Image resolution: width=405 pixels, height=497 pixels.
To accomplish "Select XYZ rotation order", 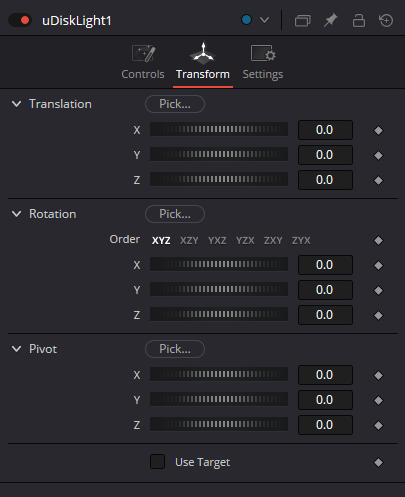I will pyautogui.click(x=161, y=240).
